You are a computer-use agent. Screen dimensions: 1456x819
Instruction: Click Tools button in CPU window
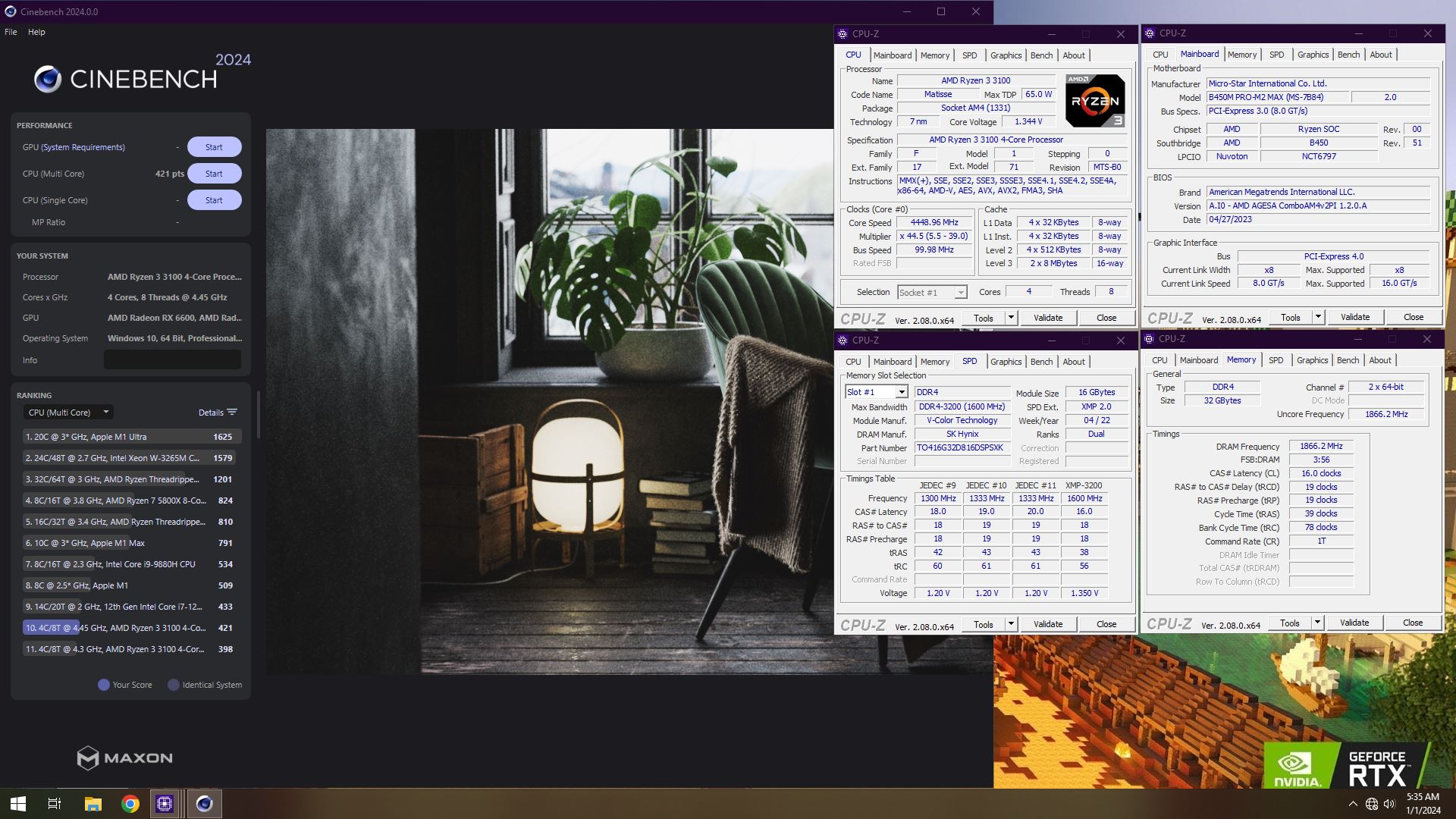pyautogui.click(x=984, y=318)
